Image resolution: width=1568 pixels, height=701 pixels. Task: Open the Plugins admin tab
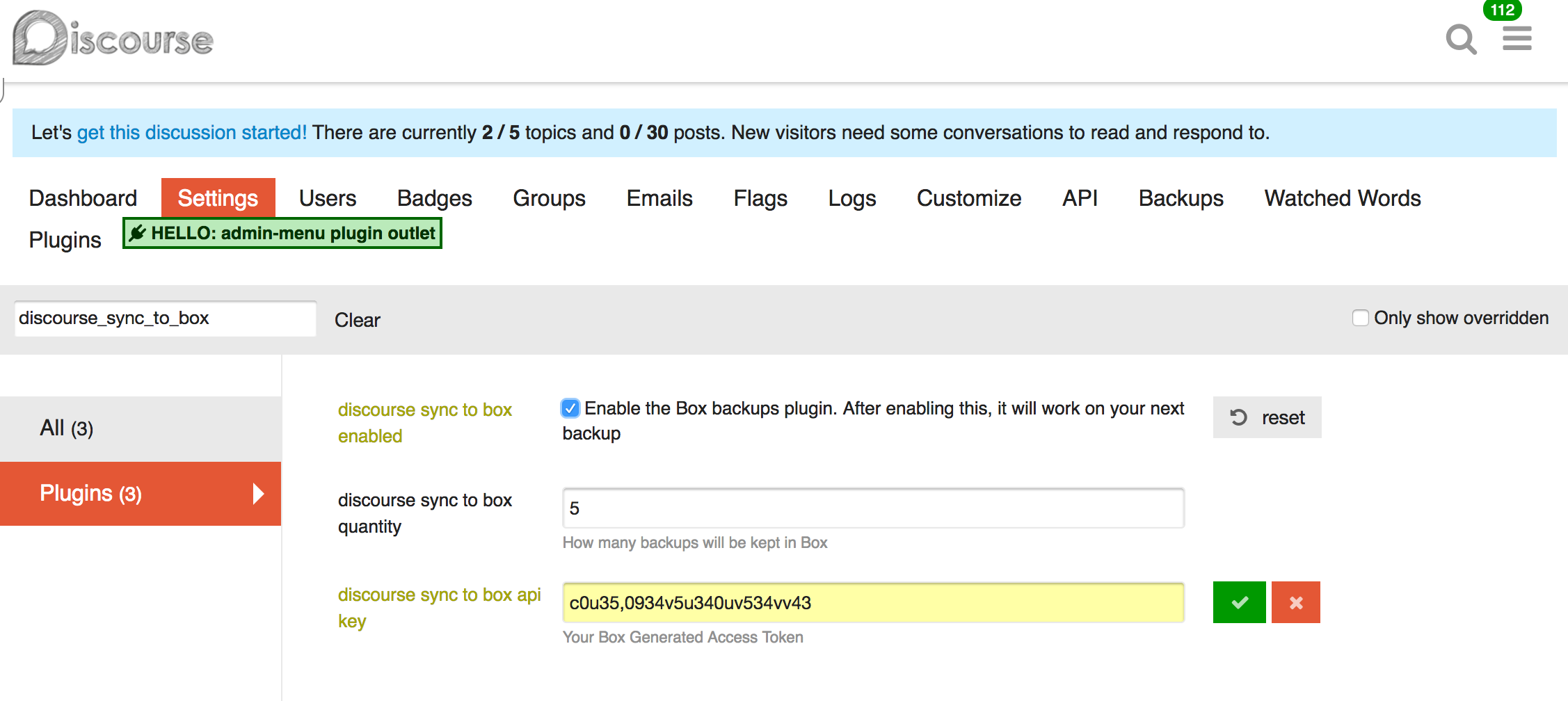click(65, 240)
